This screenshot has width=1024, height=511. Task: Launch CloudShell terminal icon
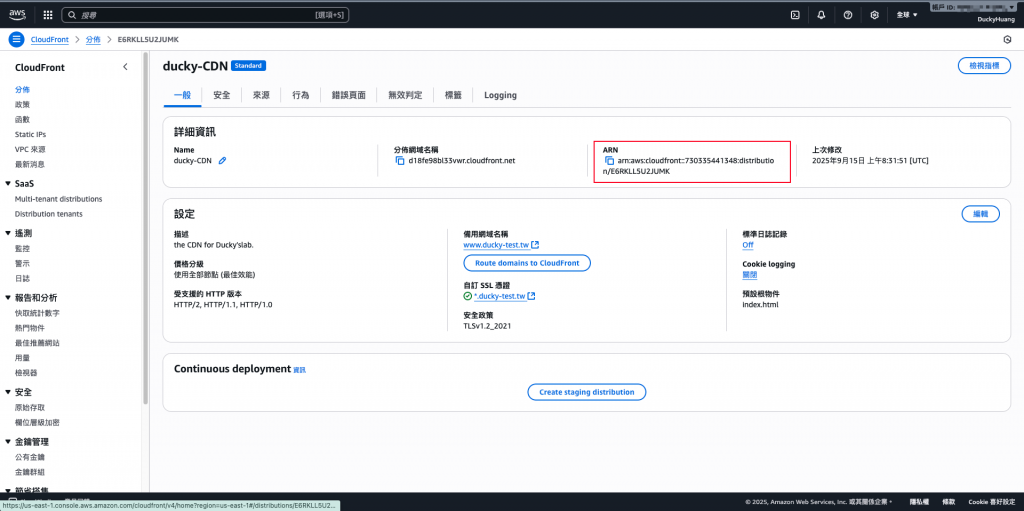click(x=795, y=14)
